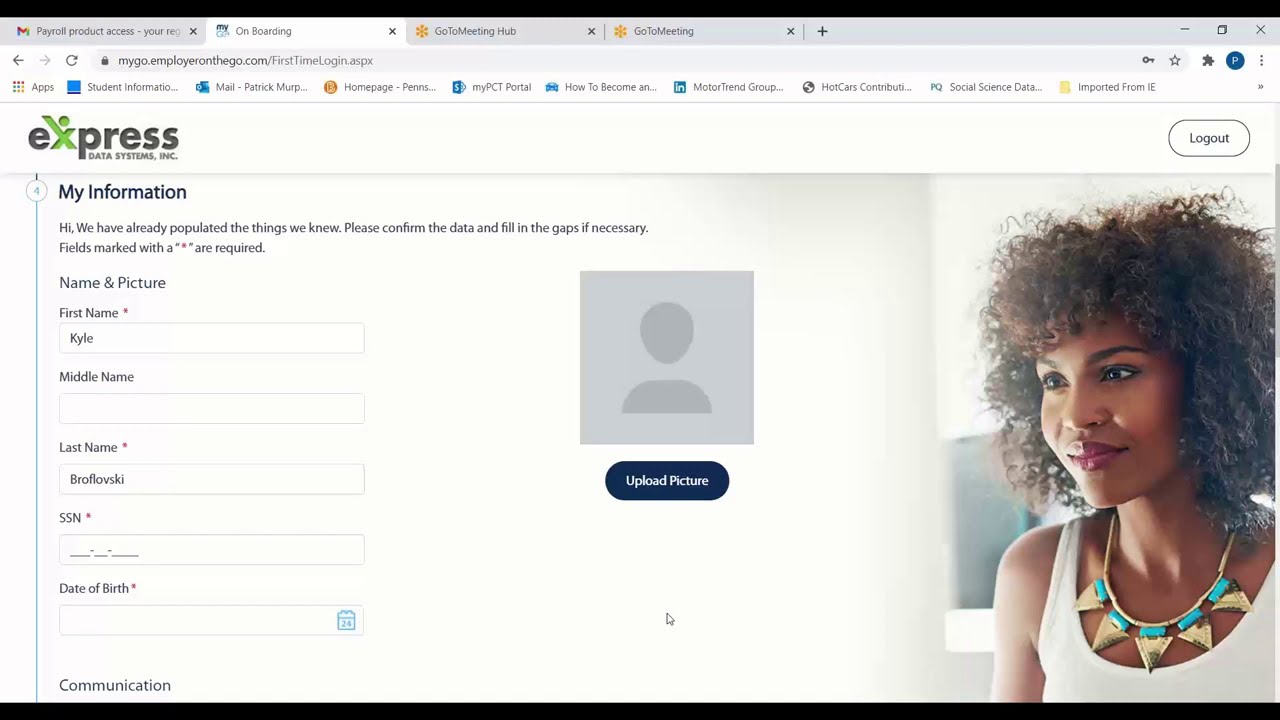The height and width of the screenshot is (720, 1280).
Task: Close the GoToMeeting Hub tab
Action: point(591,31)
